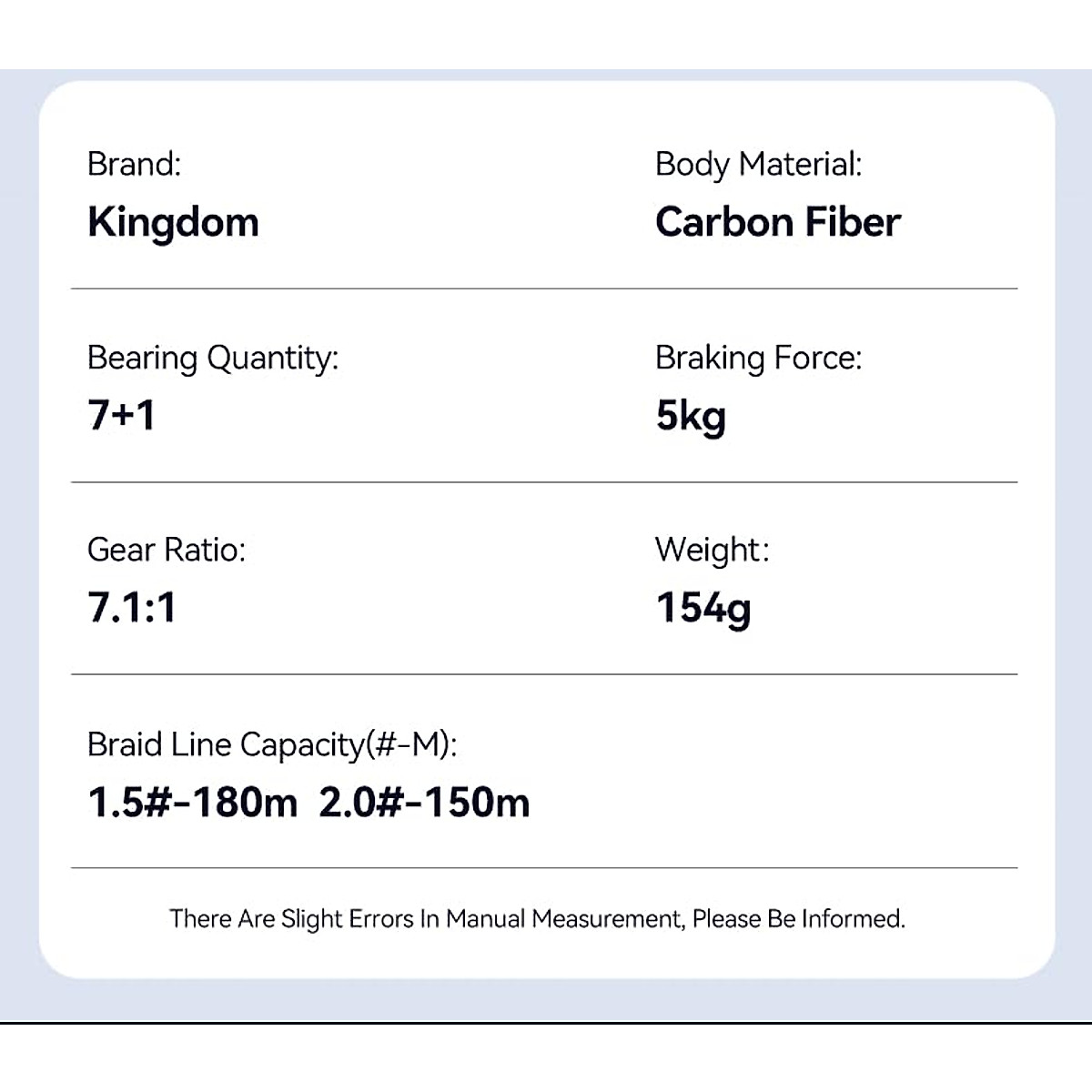Click the 154g weight value
Screen dimensions: 1092x1092
click(x=703, y=608)
